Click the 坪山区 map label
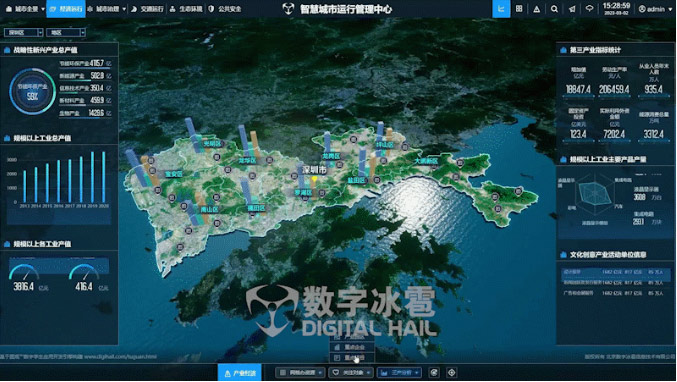 coord(384,145)
